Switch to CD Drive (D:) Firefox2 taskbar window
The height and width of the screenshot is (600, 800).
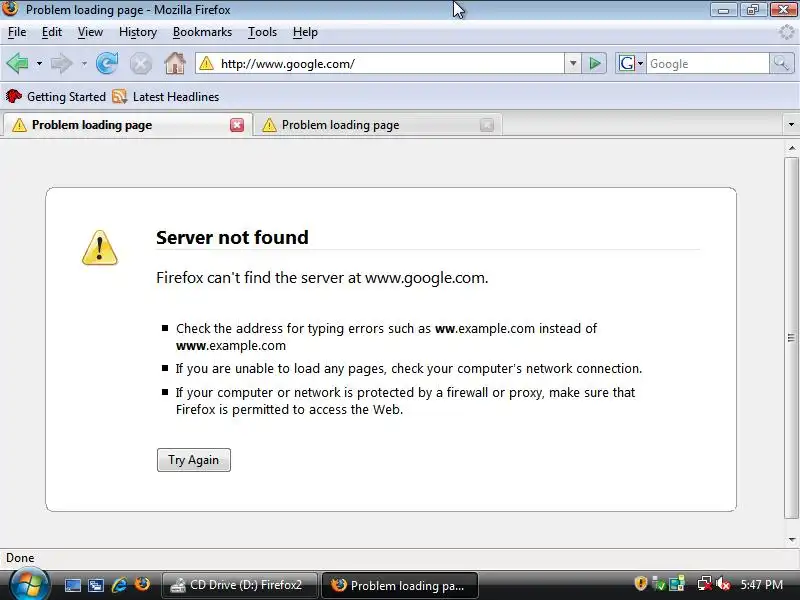[240, 585]
